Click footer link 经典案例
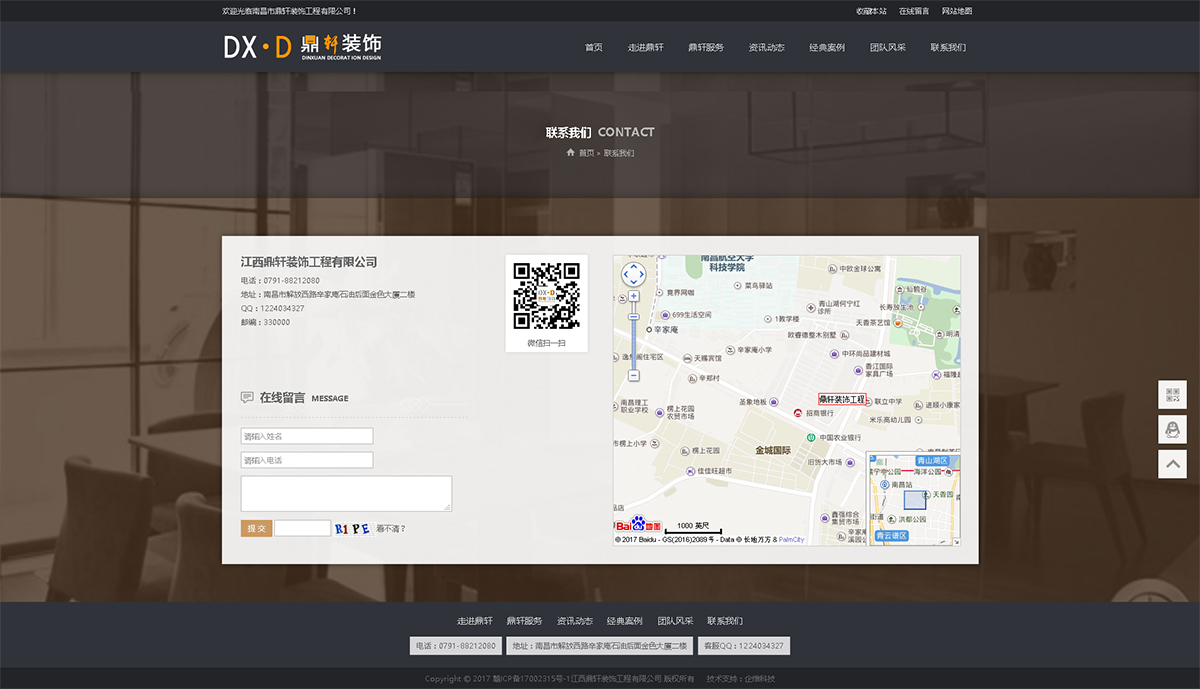1200x689 pixels. click(x=625, y=621)
